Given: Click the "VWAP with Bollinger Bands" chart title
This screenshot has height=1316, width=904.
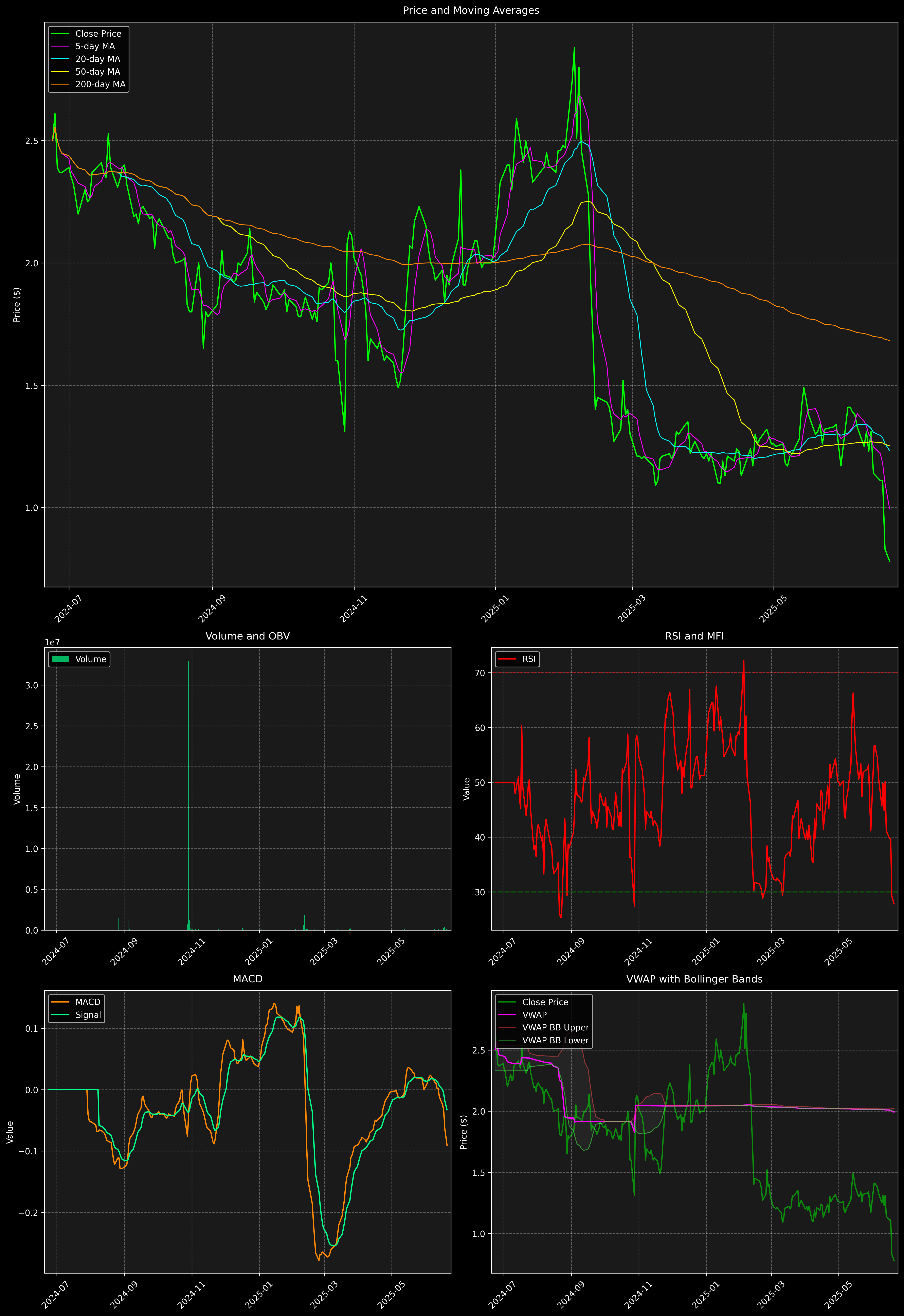Looking at the screenshot, I should [x=694, y=979].
